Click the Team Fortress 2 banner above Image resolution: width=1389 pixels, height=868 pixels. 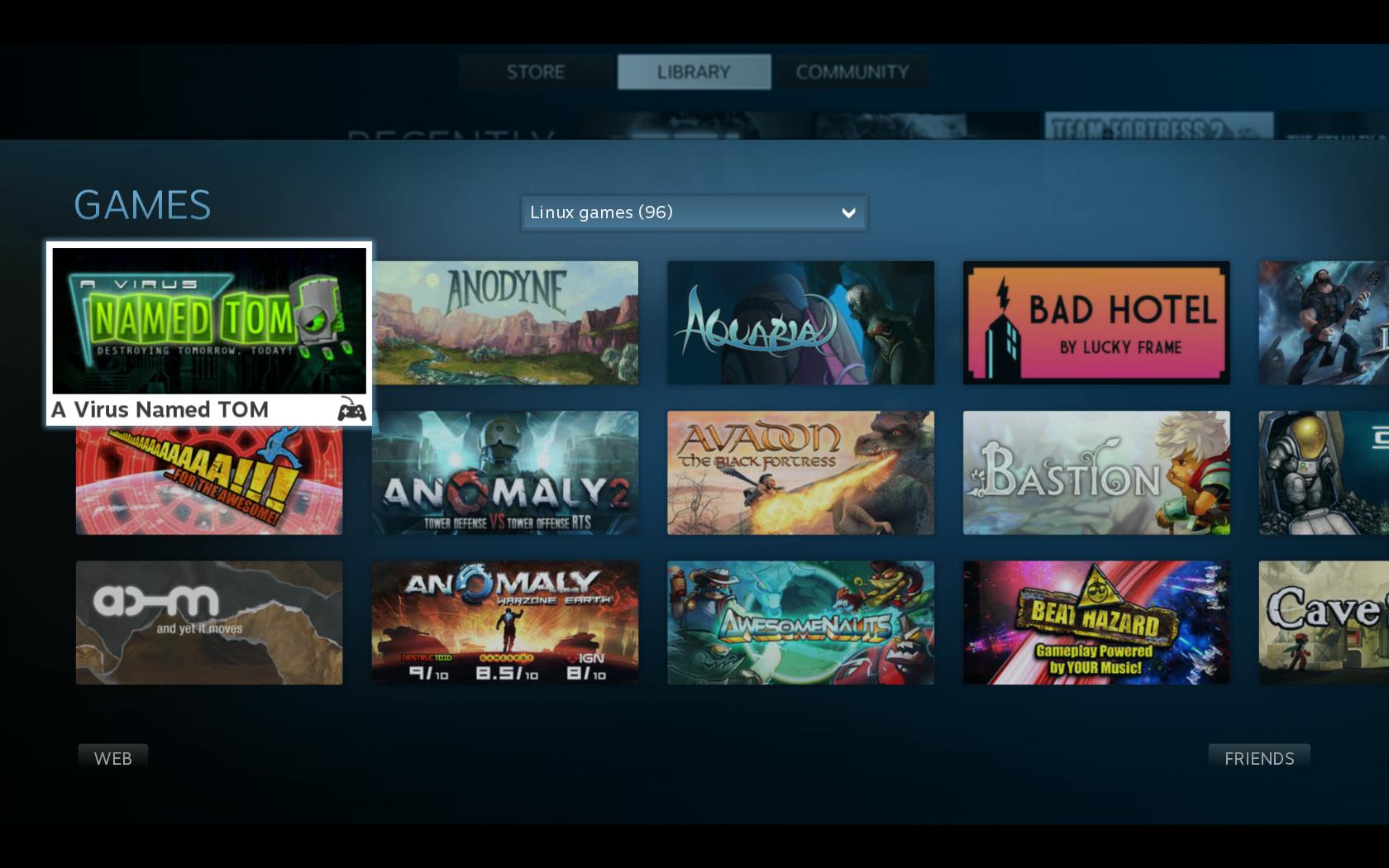(1159, 126)
